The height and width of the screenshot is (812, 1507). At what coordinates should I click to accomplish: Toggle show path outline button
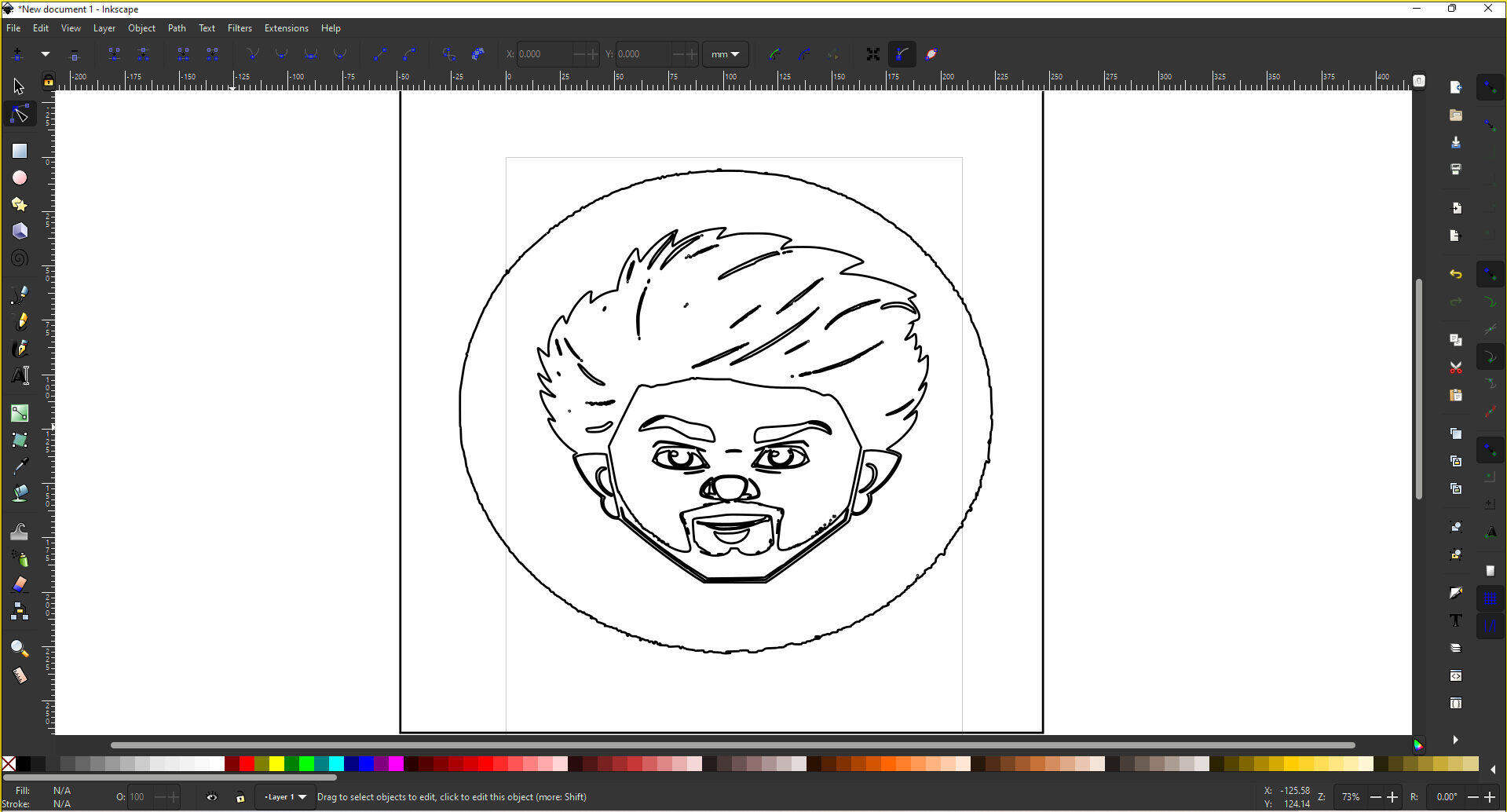tap(931, 54)
